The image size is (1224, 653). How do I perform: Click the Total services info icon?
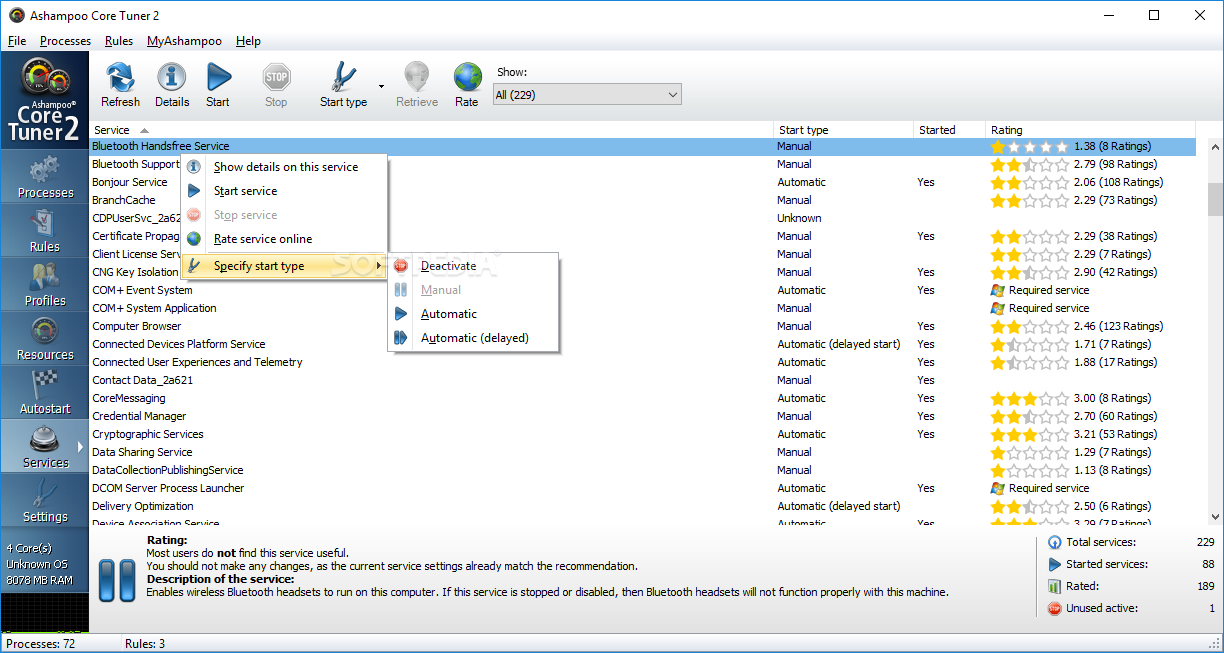[x=1054, y=542]
